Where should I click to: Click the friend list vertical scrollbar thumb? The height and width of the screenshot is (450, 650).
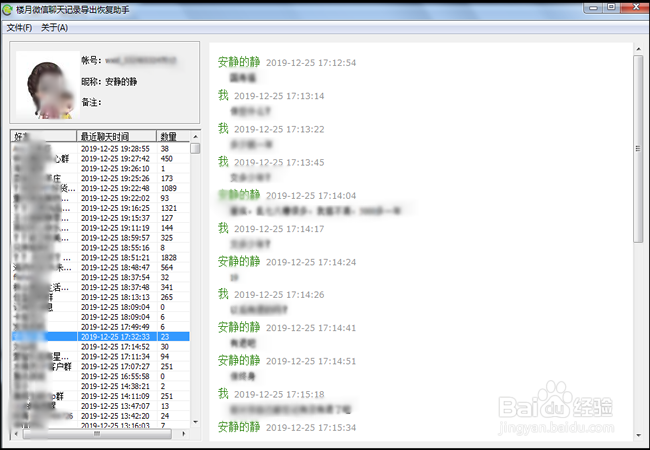pyautogui.click(x=195, y=148)
